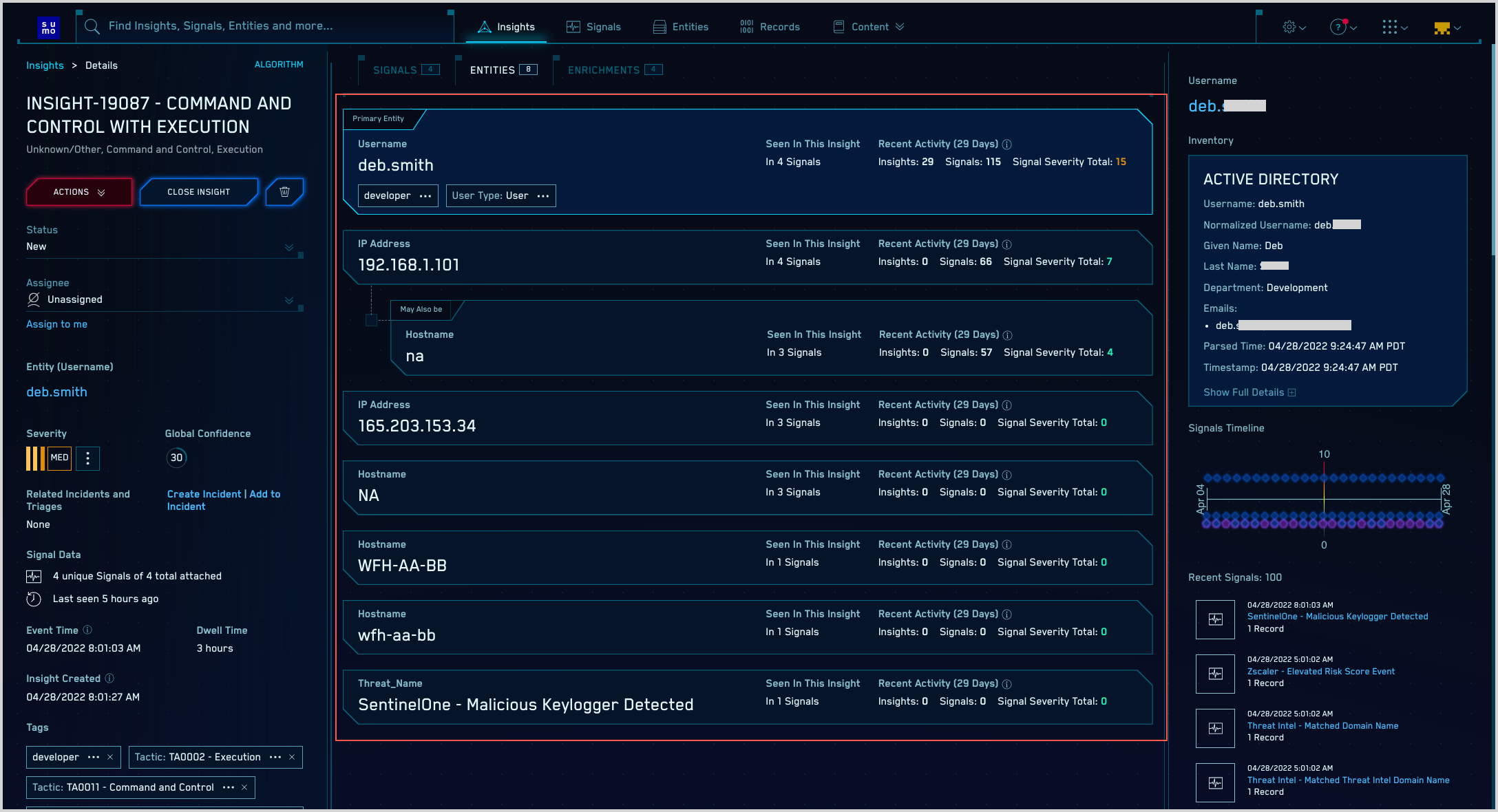Expand the Status dropdown
The image size is (1498, 812).
tap(289, 247)
